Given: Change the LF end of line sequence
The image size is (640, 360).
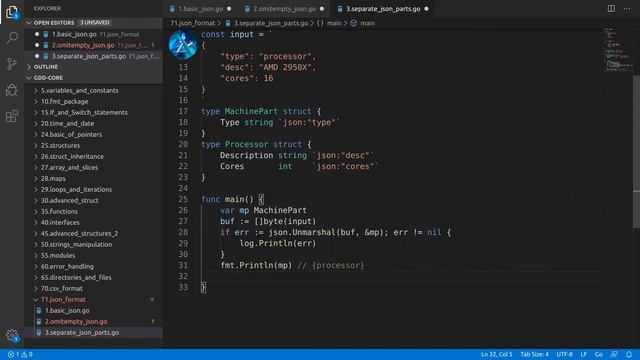Looking at the screenshot, I should coord(584,354).
